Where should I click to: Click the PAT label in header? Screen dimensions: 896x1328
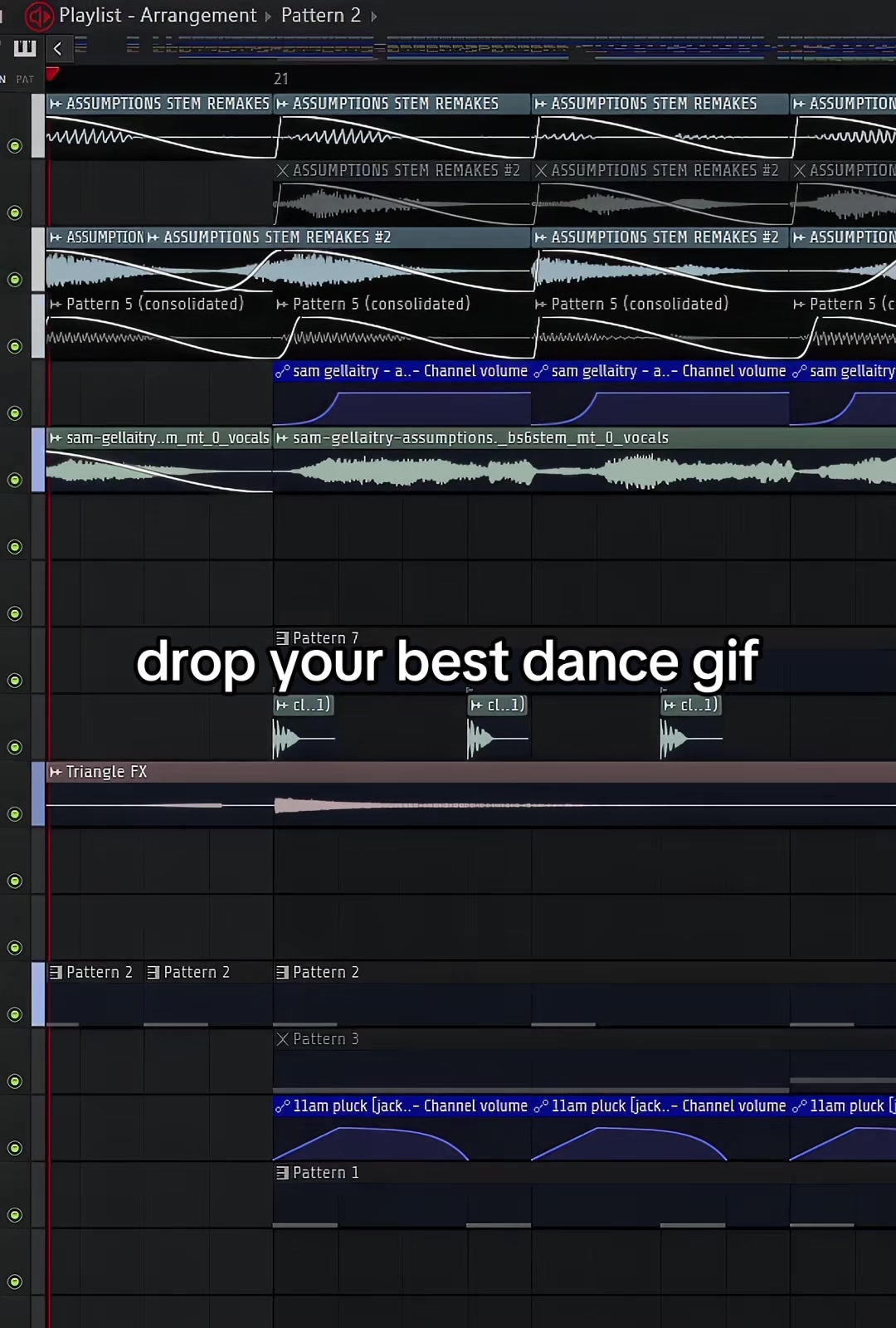point(25,80)
